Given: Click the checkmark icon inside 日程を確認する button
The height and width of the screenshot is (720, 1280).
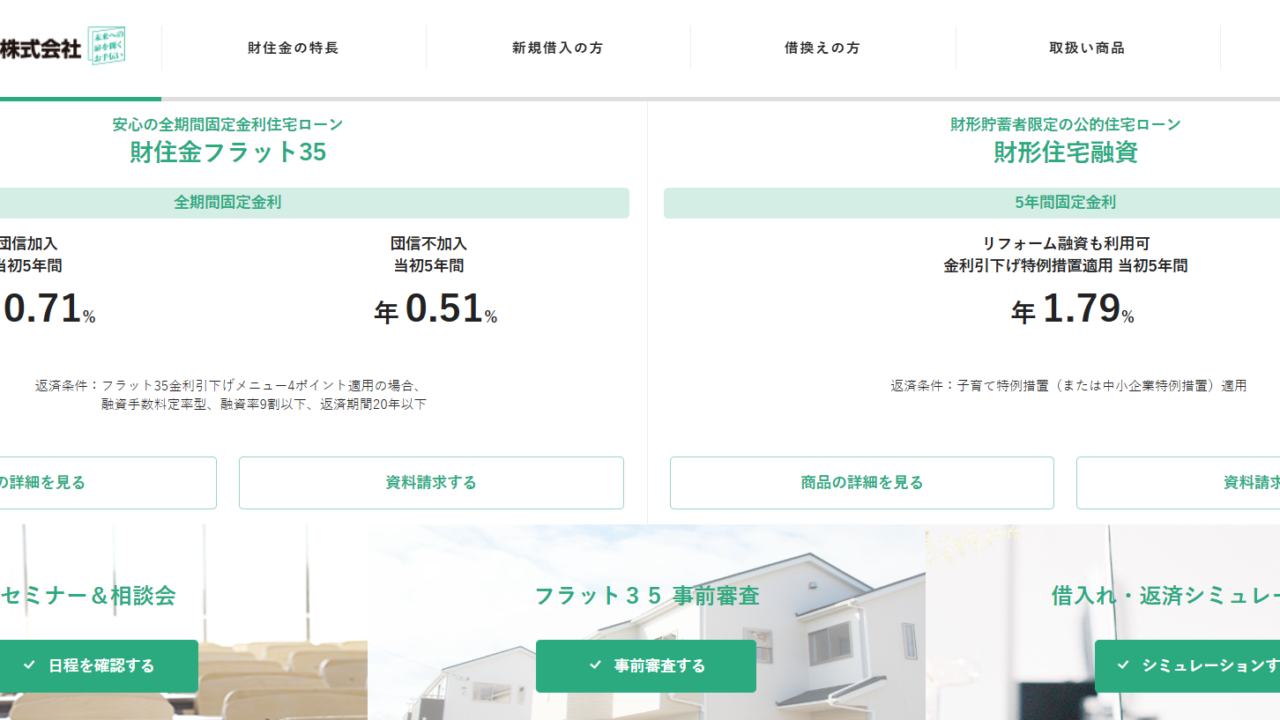Looking at the screenshot, I should (27, 665).
